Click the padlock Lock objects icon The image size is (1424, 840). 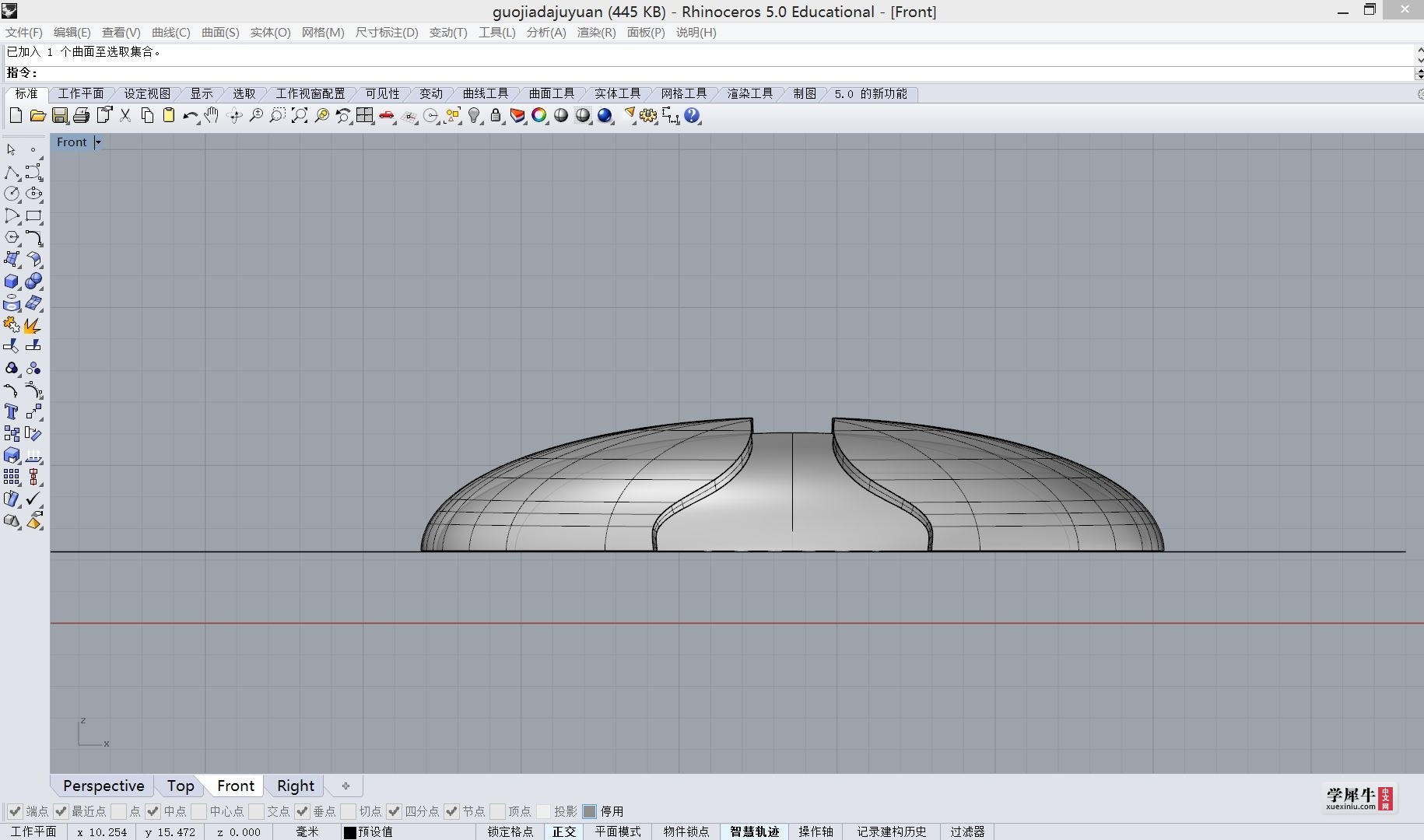point(496,116)
